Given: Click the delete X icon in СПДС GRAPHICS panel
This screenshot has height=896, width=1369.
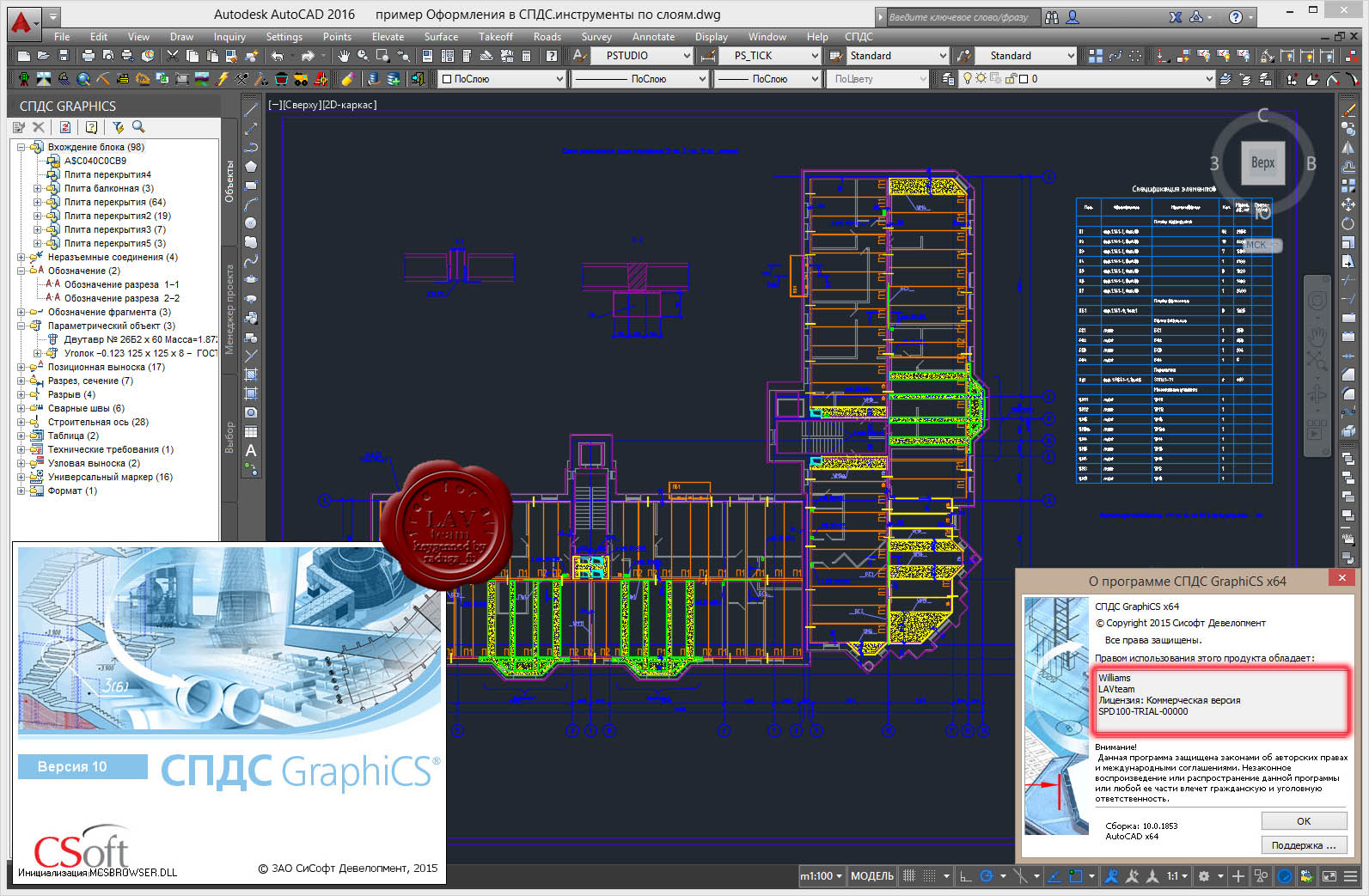Looking at the screenshot, I should click(39, 127).
